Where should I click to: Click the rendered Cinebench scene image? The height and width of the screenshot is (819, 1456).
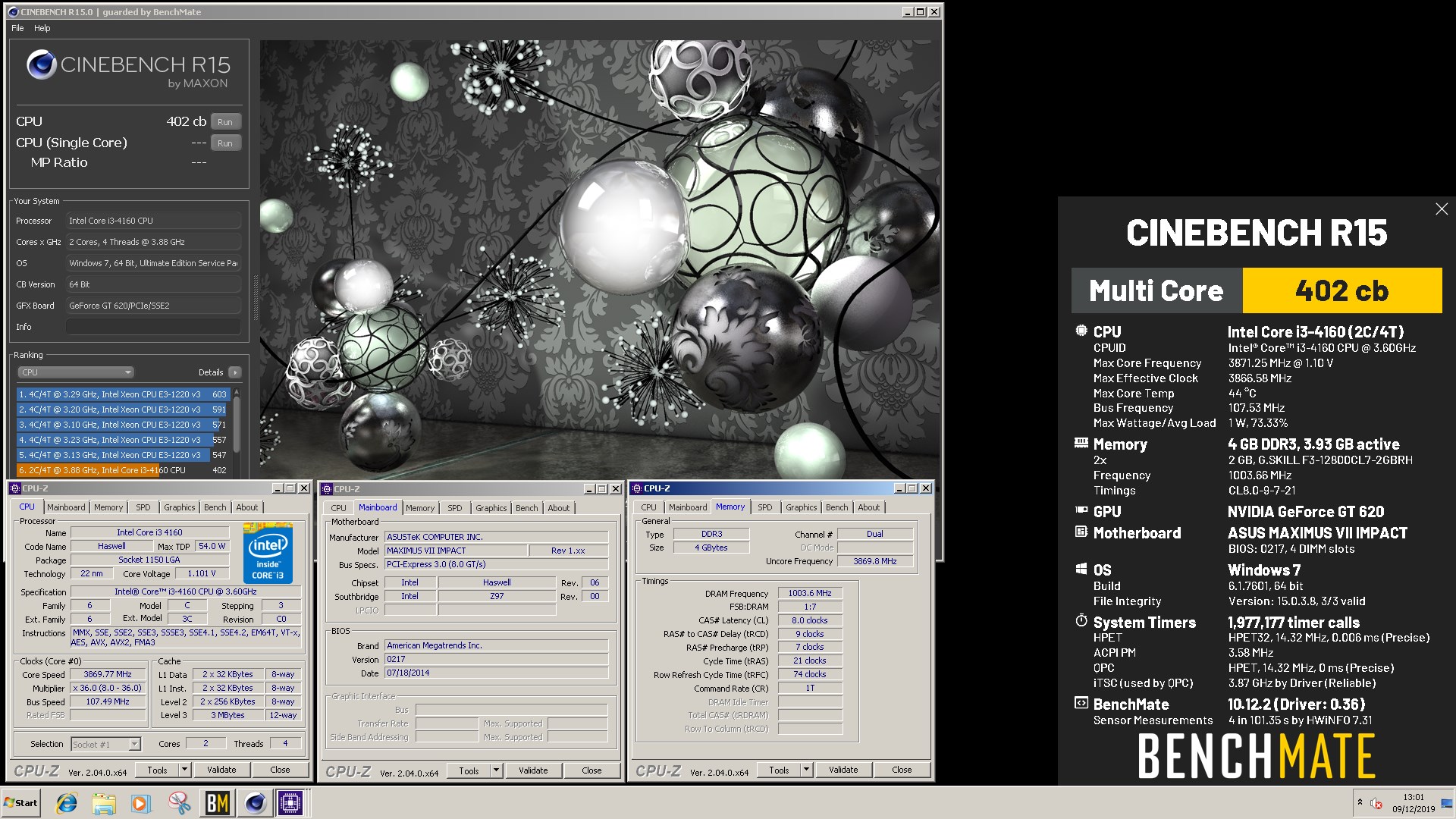(599, 259)
